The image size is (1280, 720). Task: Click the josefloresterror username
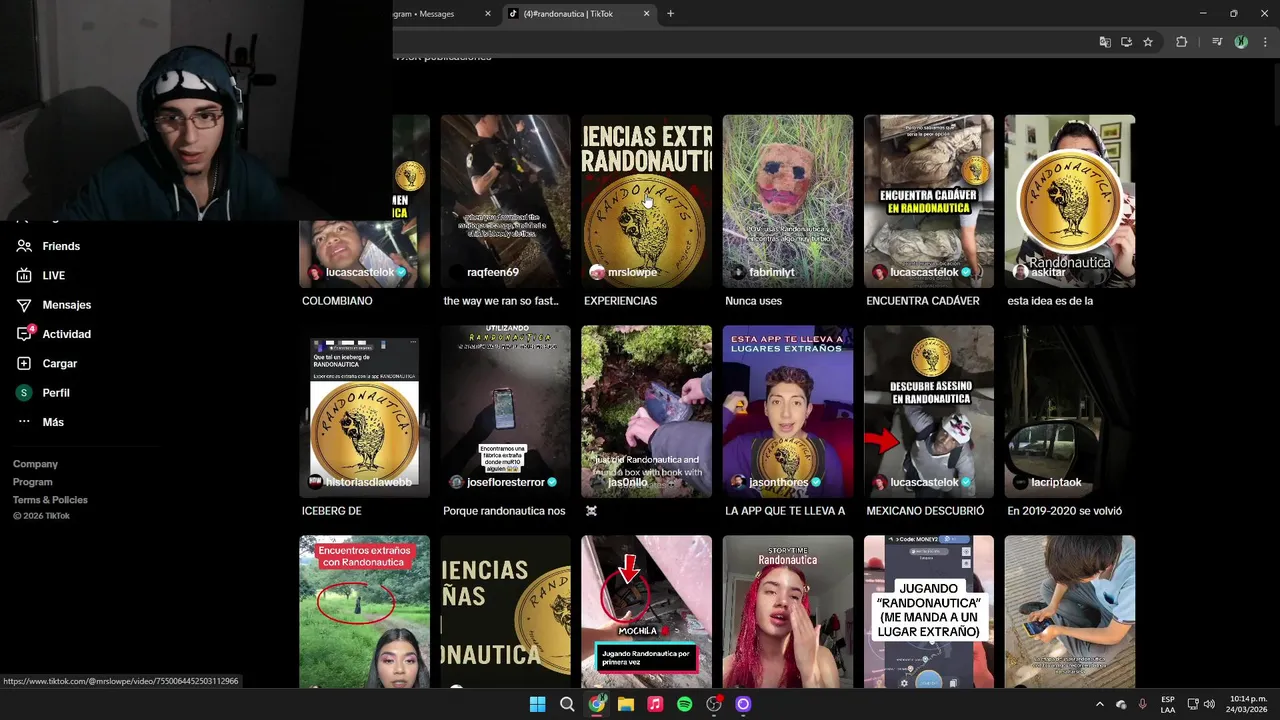506,482
